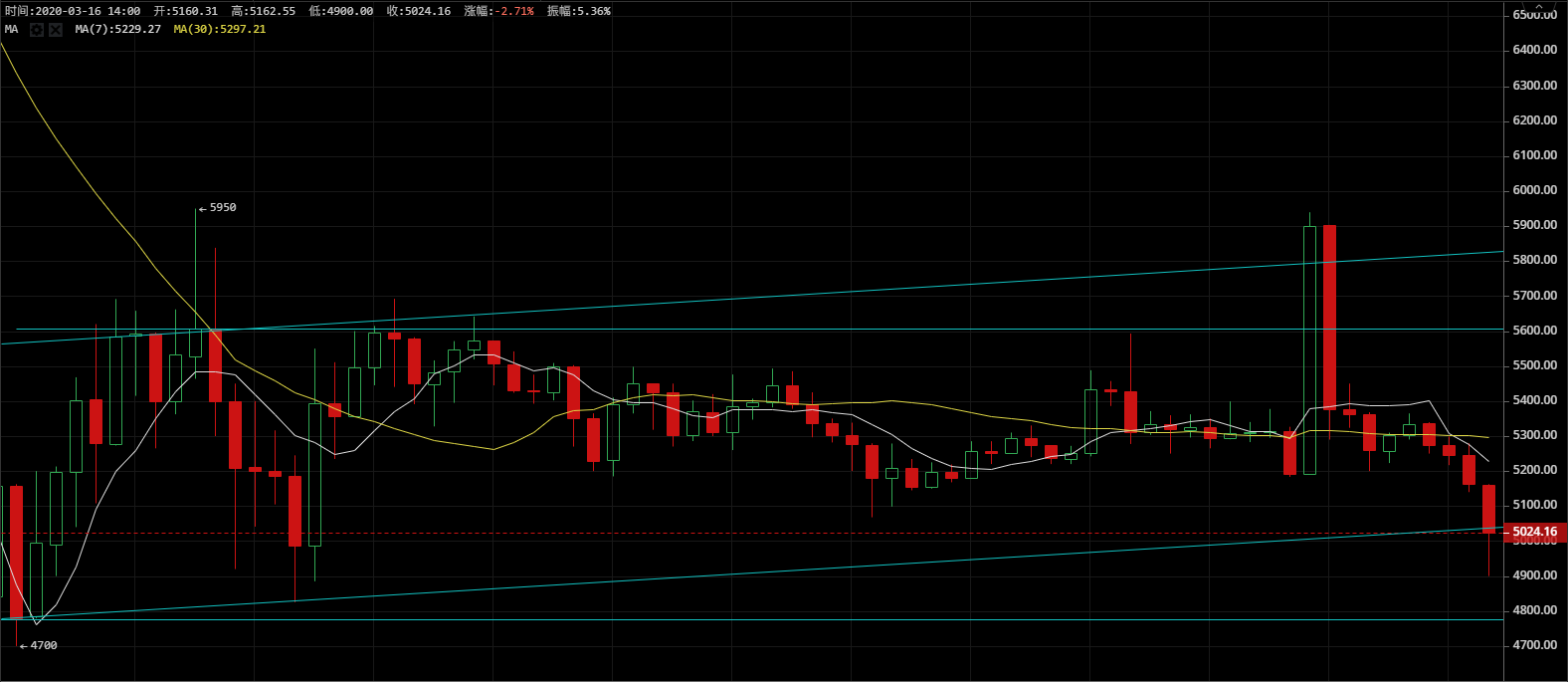This screenshot has height=682, width=1568.
Task: Remove the MA indicator with its X icon
Action: [56, 30]
